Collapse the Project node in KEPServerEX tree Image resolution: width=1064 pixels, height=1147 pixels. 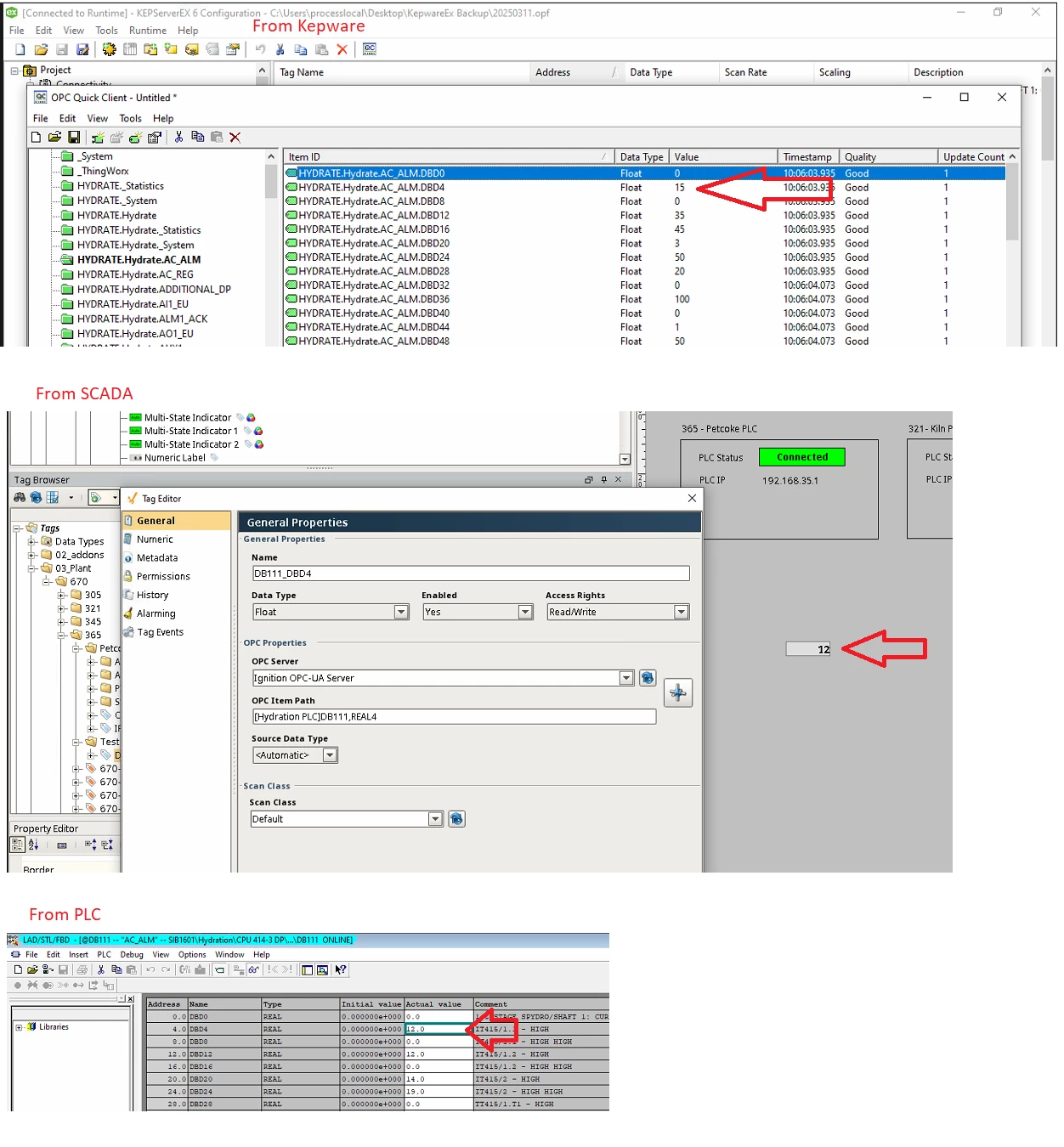(x=14, y=71)
